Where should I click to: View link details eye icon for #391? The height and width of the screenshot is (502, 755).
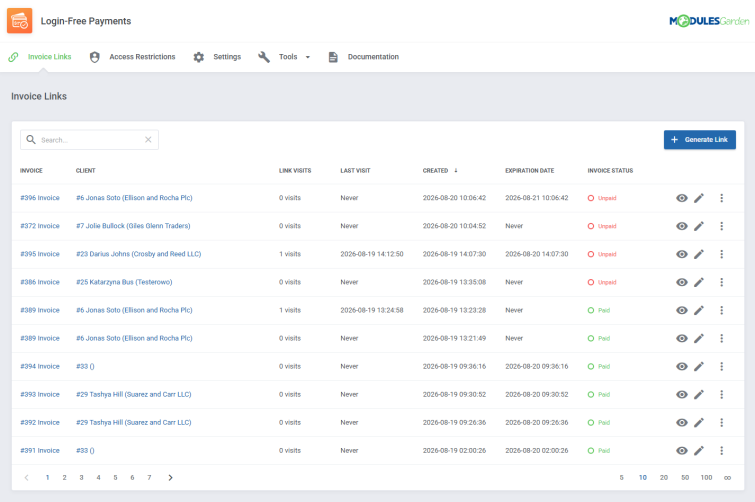point(682,451)
